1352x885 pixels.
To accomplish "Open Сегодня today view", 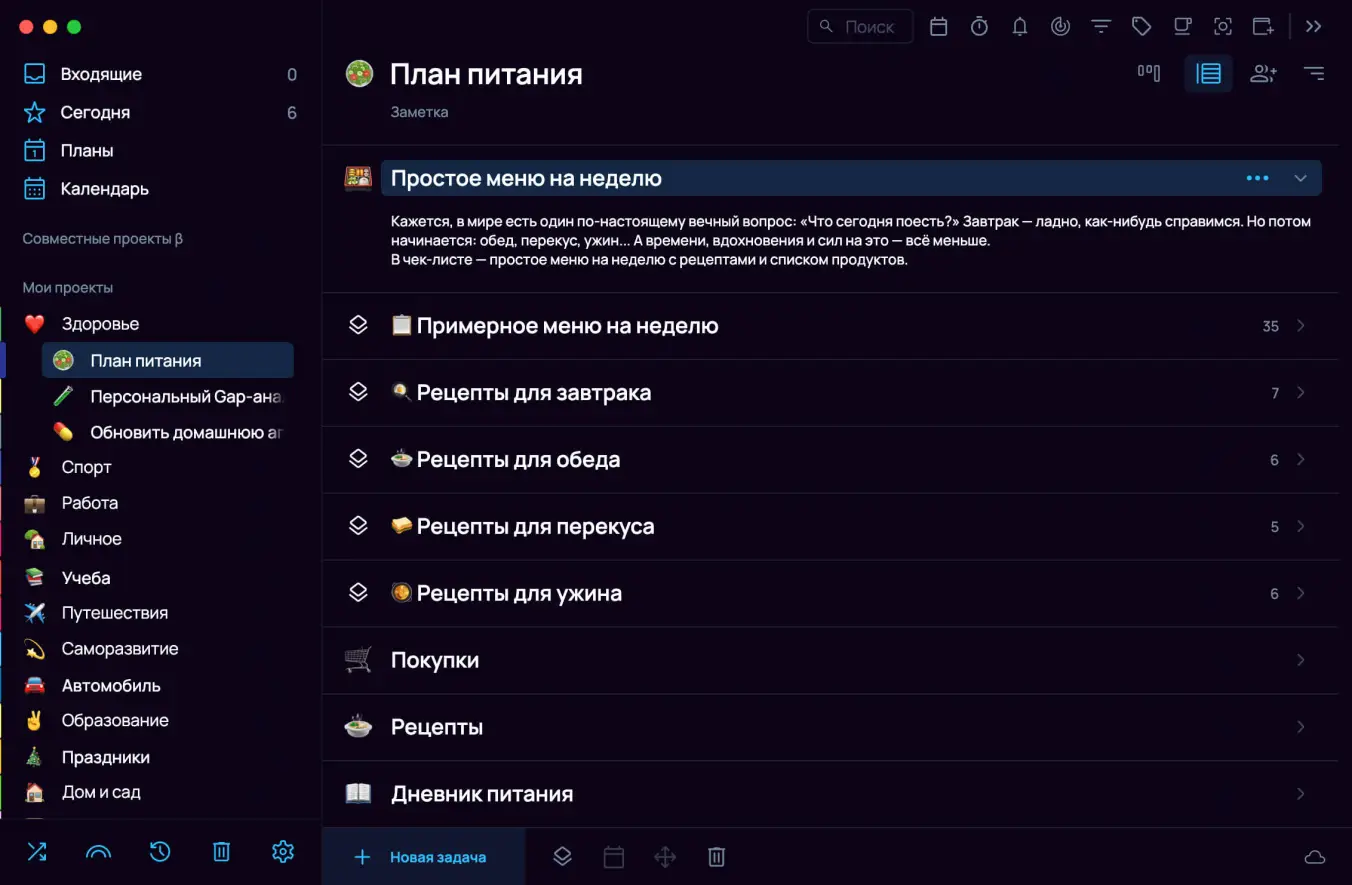I will click(x=160, y=113).
